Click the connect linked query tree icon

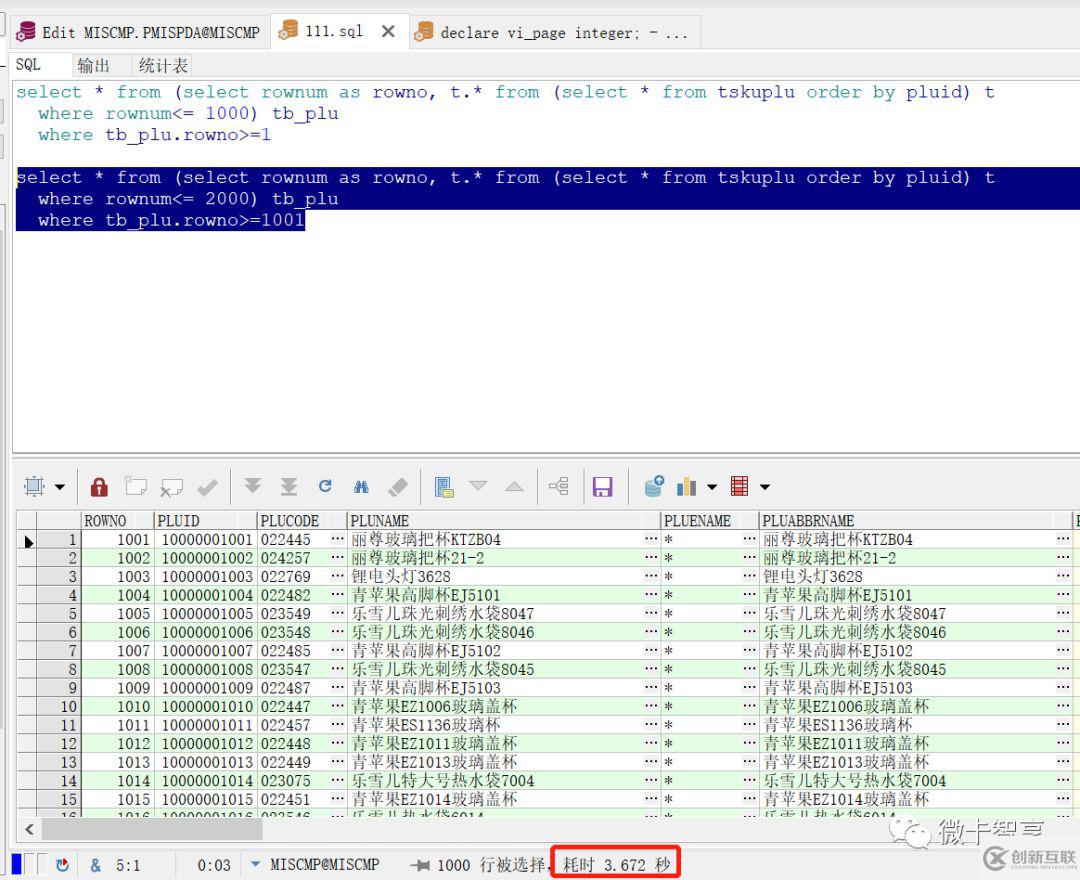[559, 487]
